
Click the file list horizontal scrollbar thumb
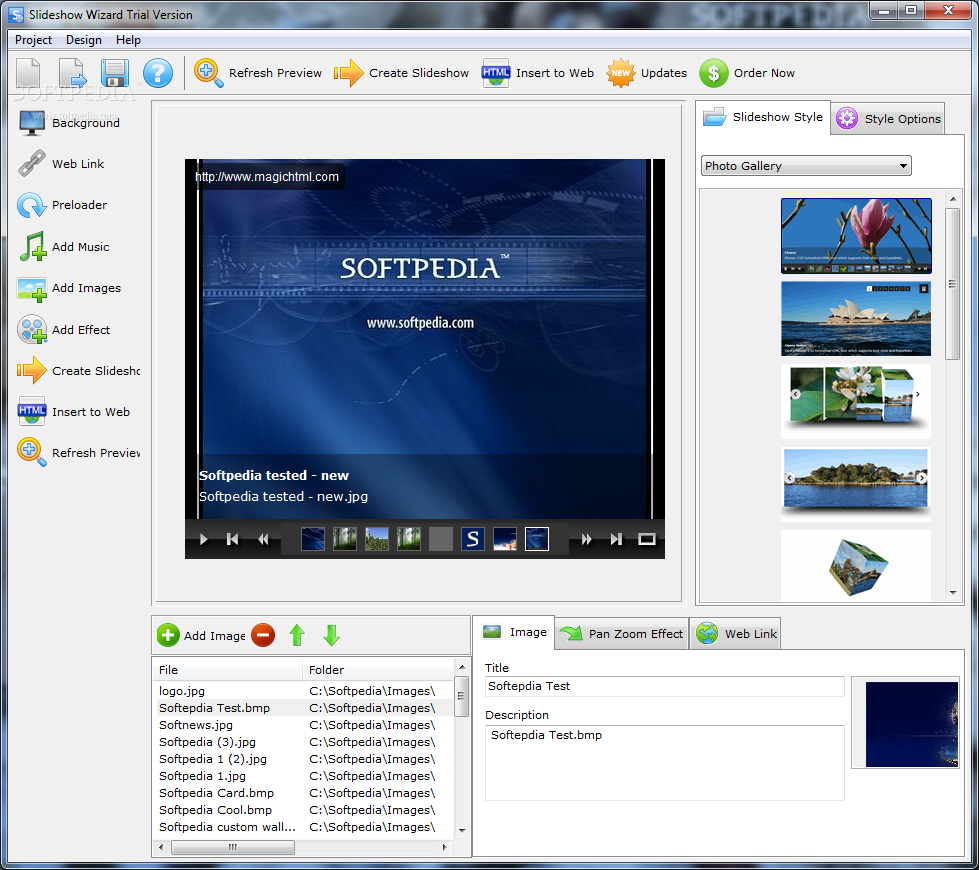pyautogui.click(x=232, y=847)
